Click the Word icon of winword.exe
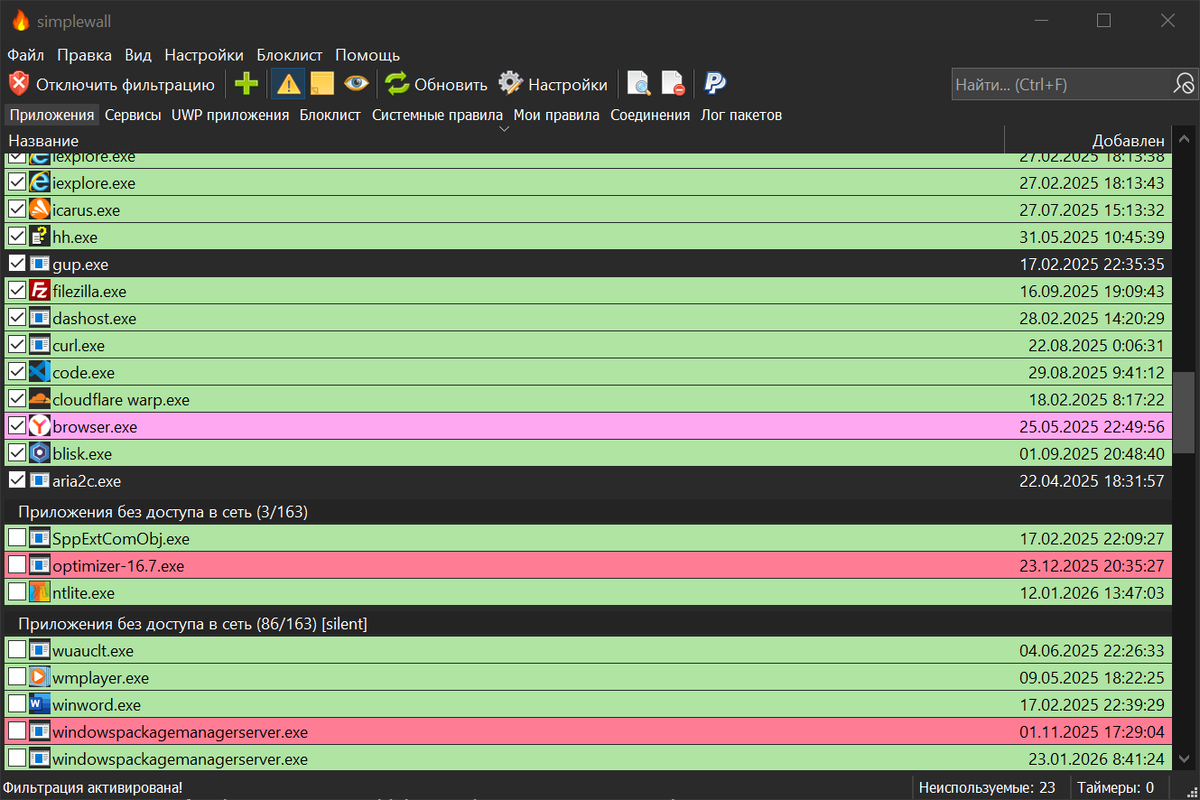 (40, 704)
